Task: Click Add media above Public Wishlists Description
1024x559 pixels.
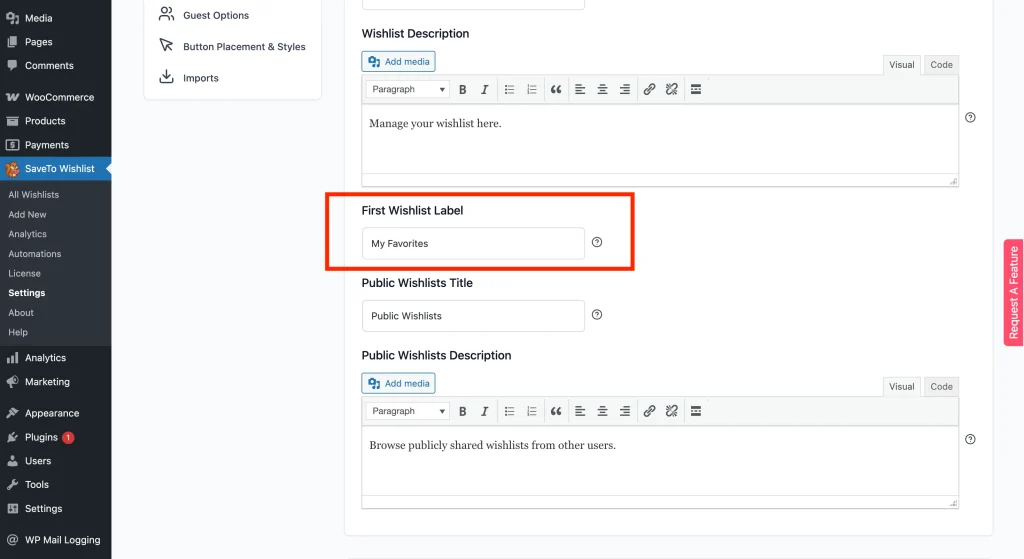Action: coord(398,383)
